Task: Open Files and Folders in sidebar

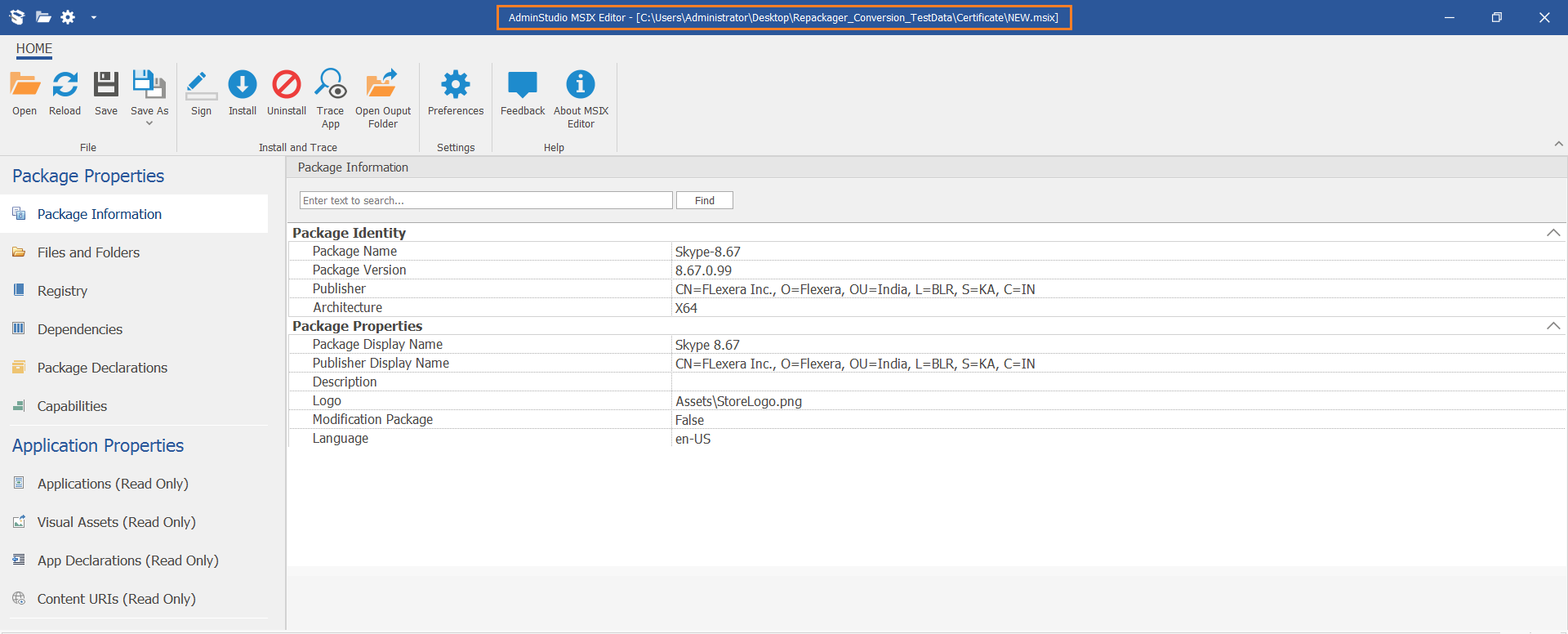Action: (x=88, y=252)
